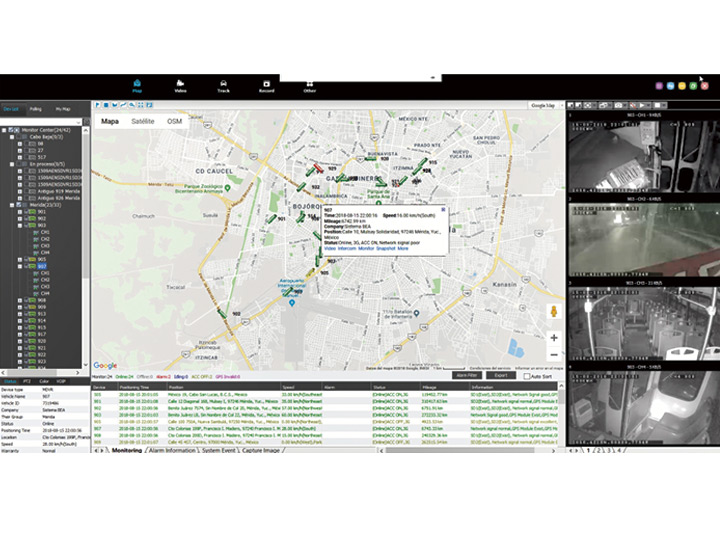Click the map toolbar fullscreen icon
Image resolution: width=720 pixels, height=550 pixels.
coord(141,105)
